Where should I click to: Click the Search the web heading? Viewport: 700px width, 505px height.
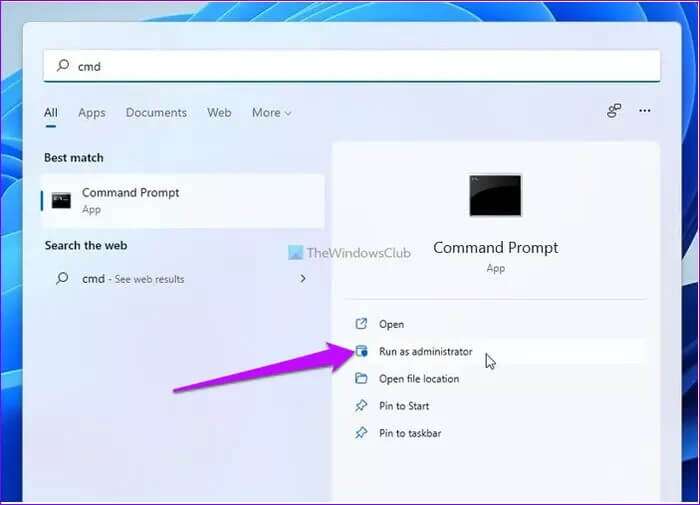pyautogui.click(x=86, y=246)
